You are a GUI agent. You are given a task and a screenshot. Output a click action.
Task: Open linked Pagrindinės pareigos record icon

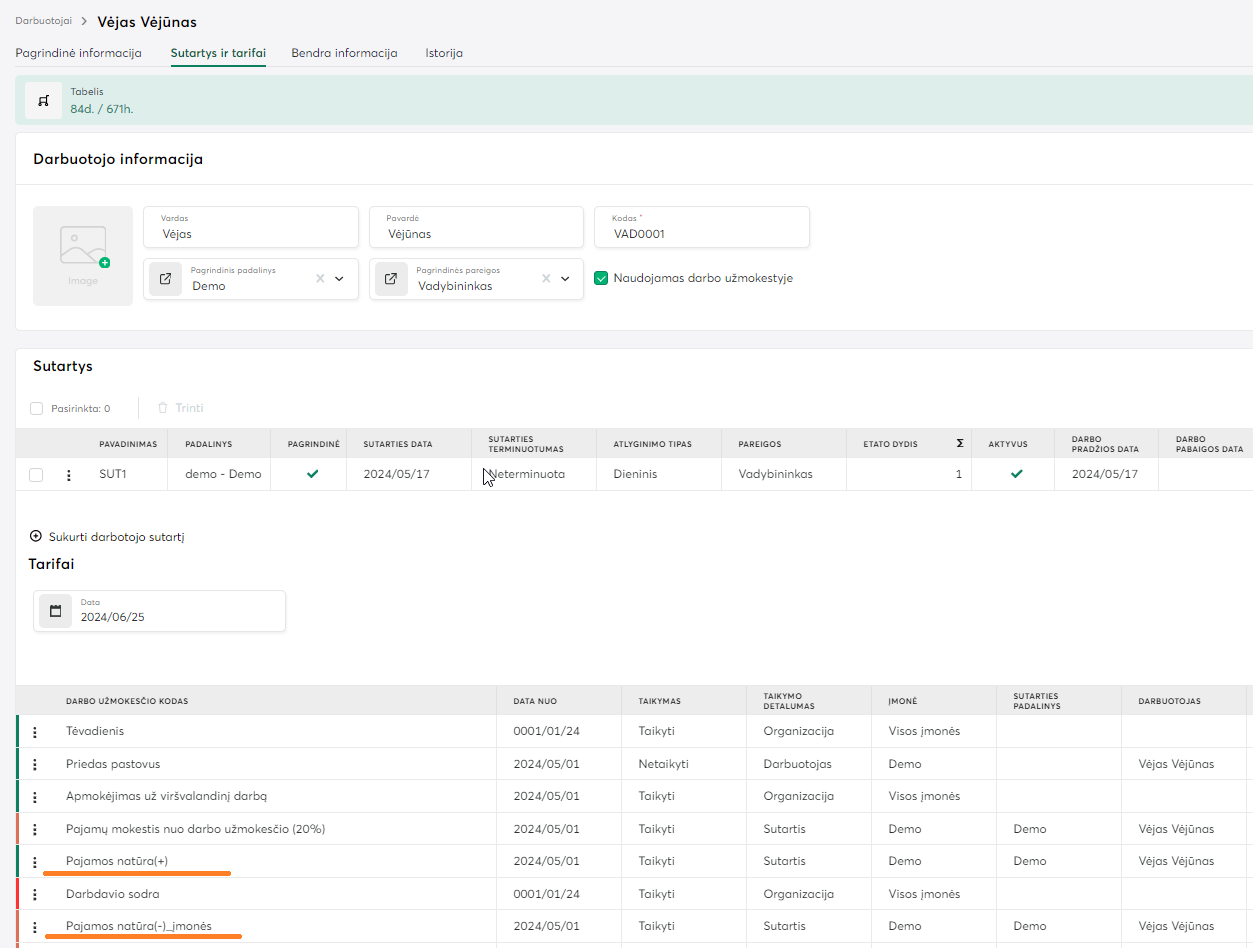pos(391,279)
